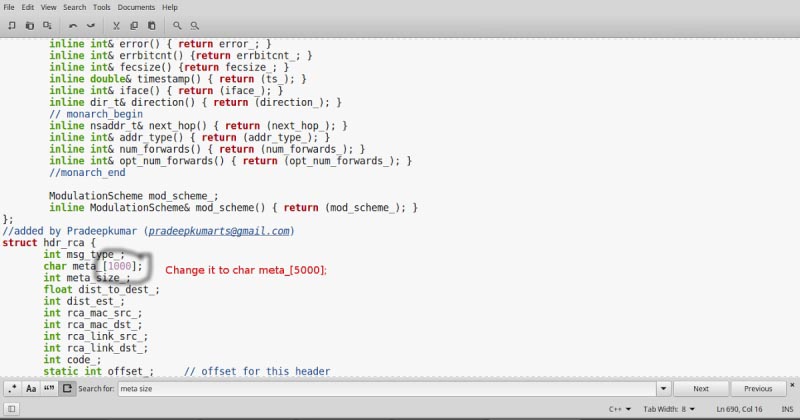Open Find using the magnifier icon
The height and width of the screenshot is (420, 800).
177,25
